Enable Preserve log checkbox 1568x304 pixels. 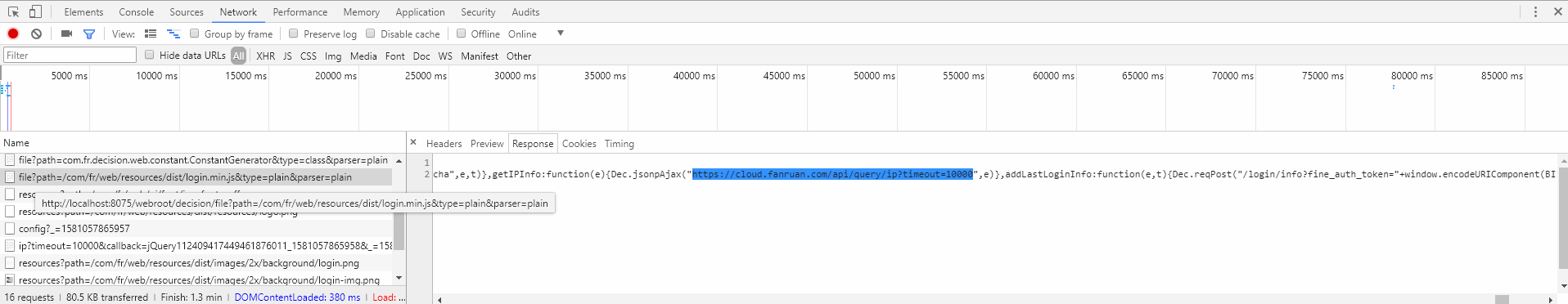click(x=293, y=34)
